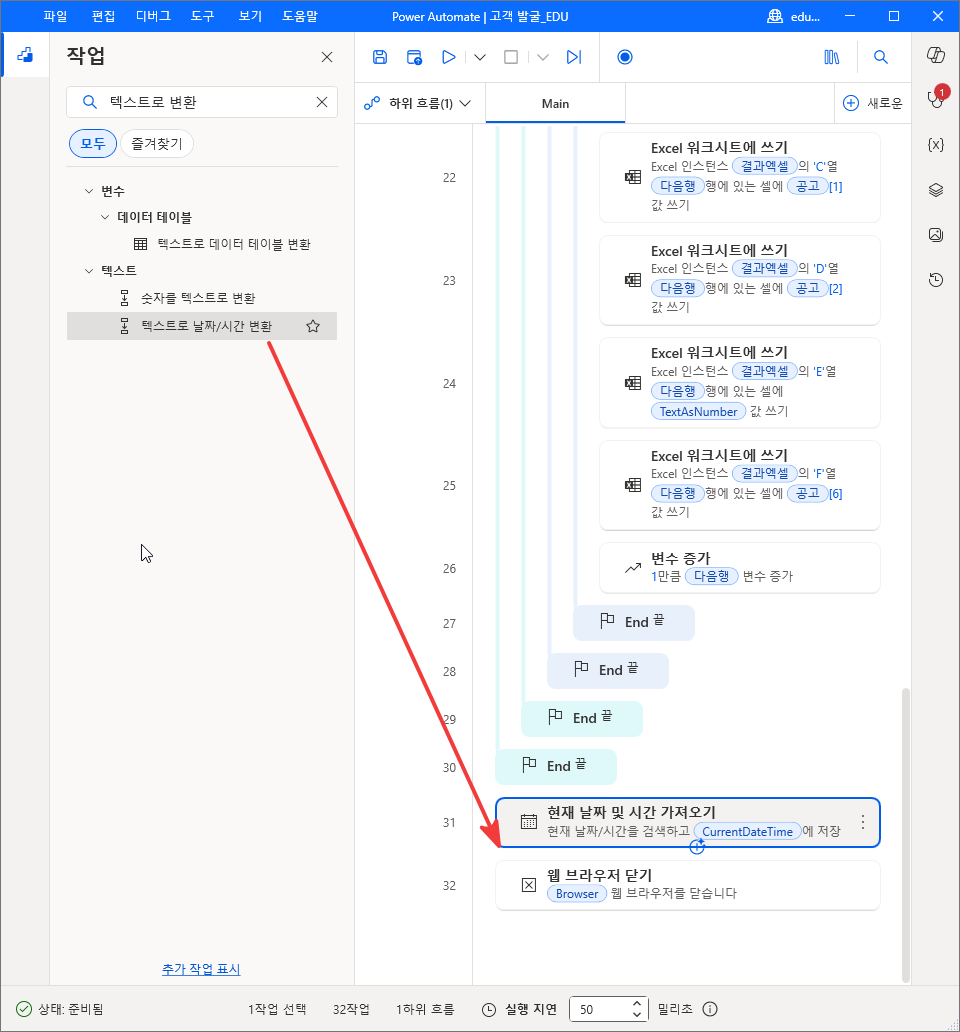This screenshot has height=1032, width=960.
Task: Click plus circle below step 31
Action: pyautogui.click(x=697, y=848)
